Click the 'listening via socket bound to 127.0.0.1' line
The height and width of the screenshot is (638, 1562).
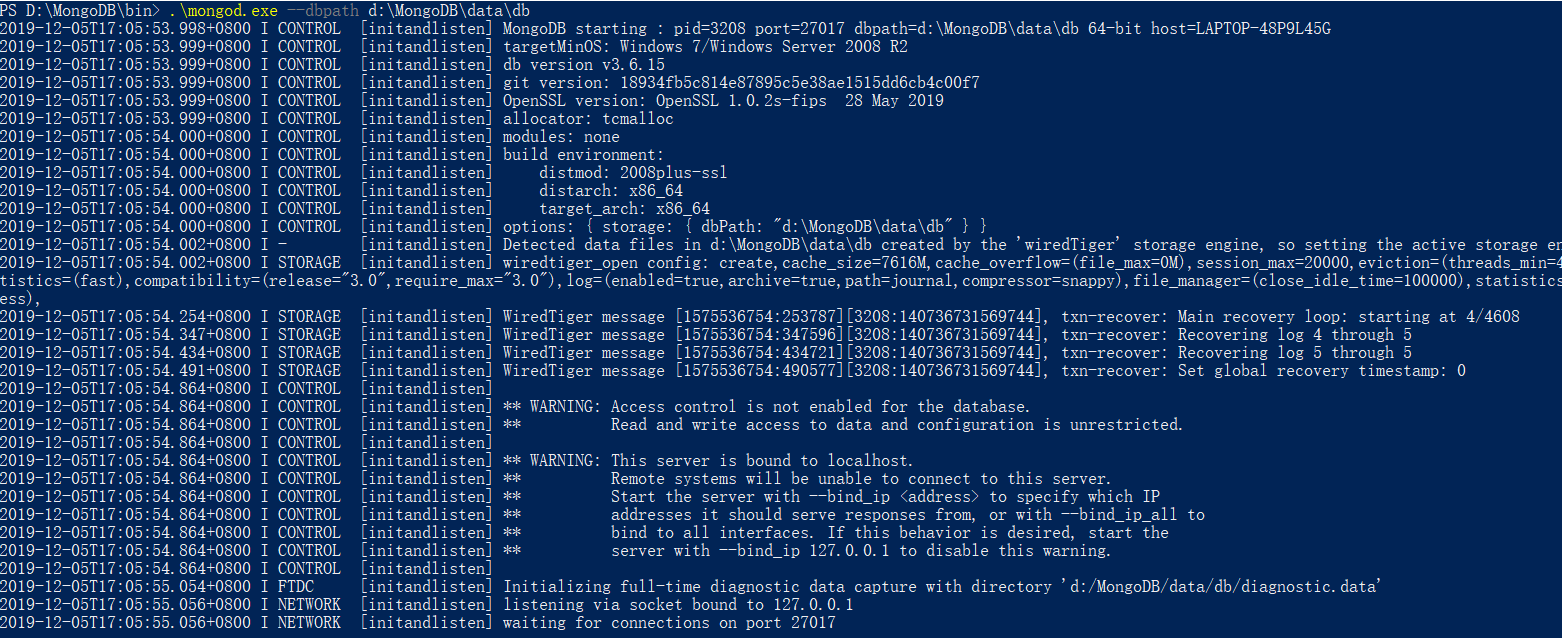678,604
